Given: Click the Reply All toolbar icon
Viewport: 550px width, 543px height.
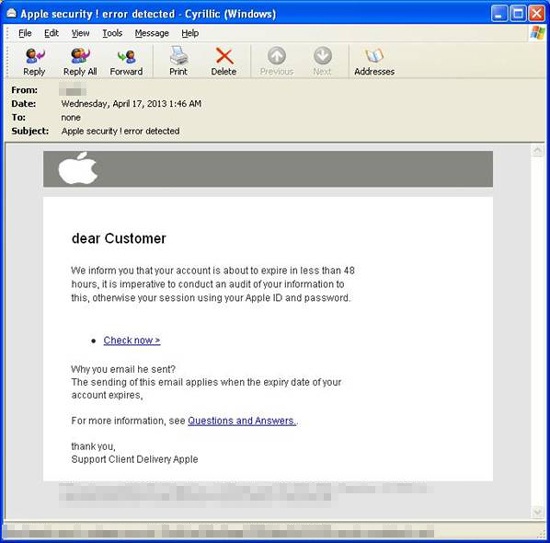Looking at the screenshot, I should coord(80,62).
